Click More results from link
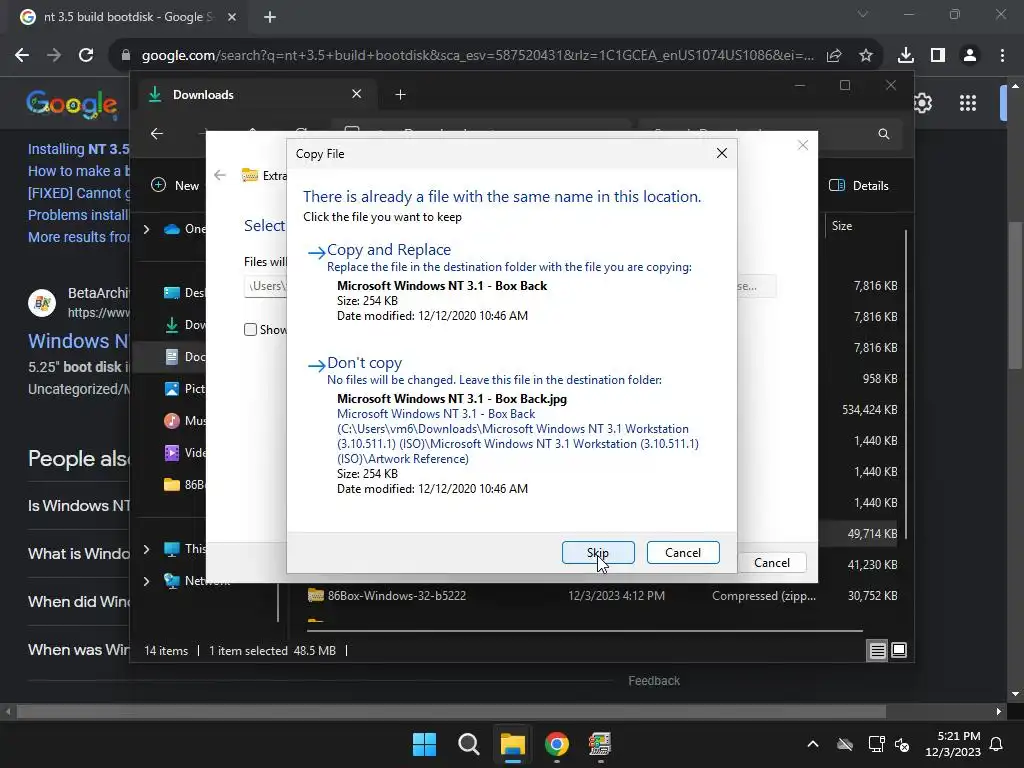Viewport: 1024px width, 768px height. 78,237
